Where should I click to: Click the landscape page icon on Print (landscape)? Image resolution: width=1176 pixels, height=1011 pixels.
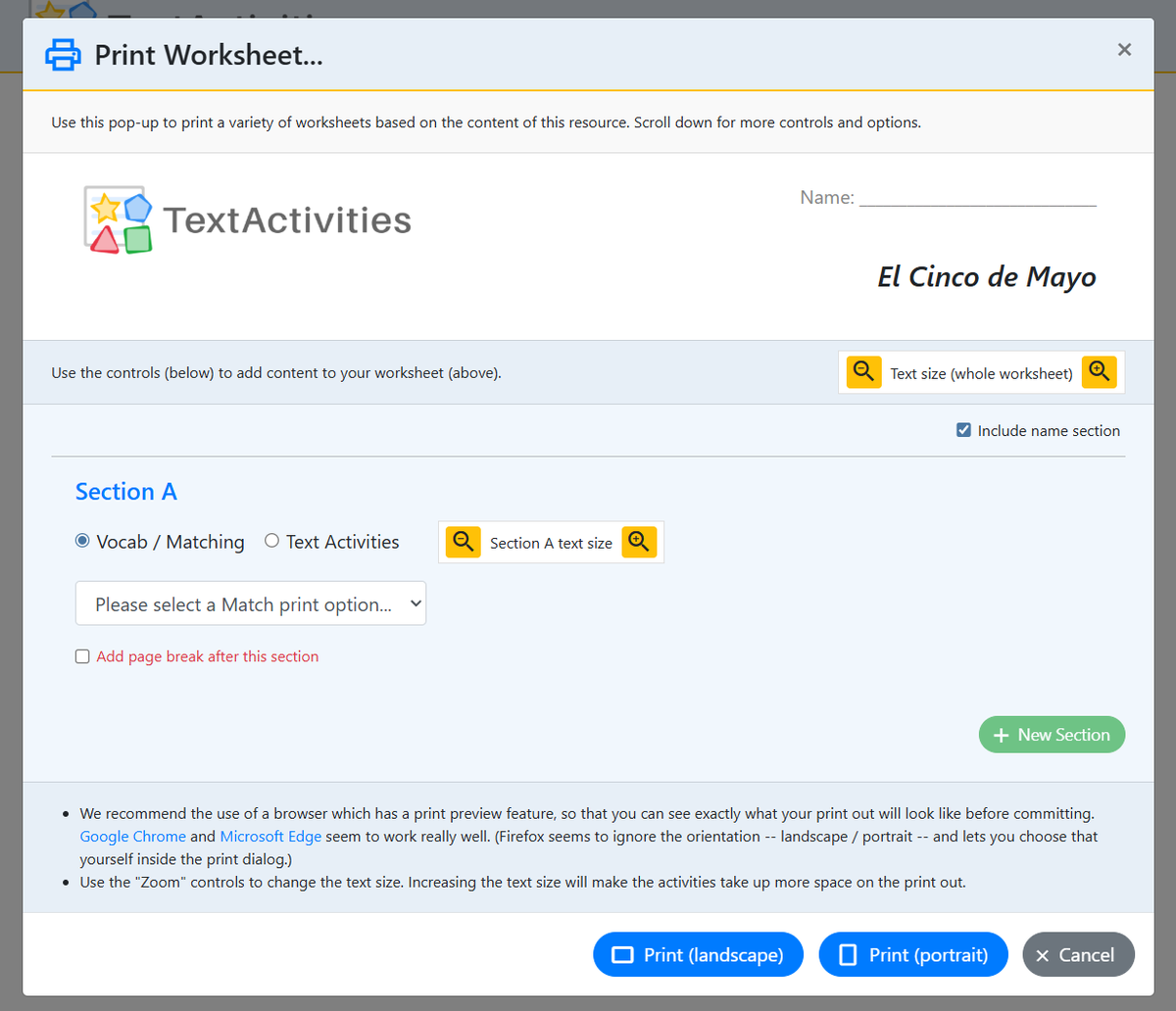tap(621, 954)
